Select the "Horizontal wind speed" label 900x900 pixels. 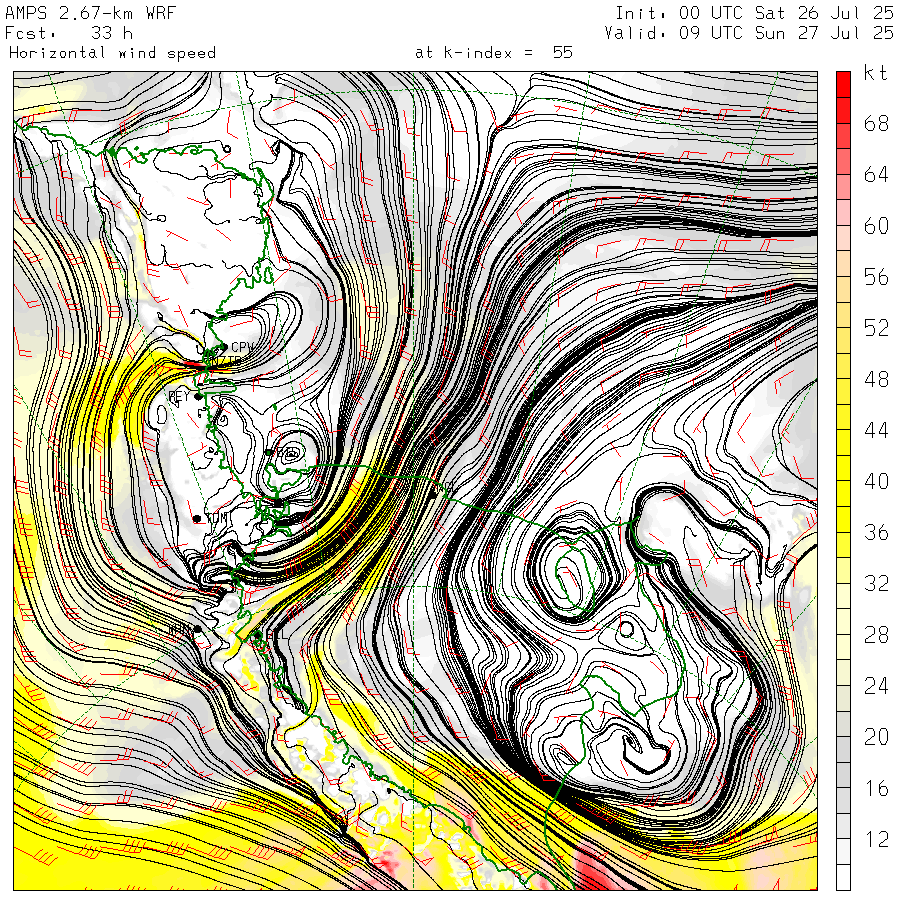112,53
